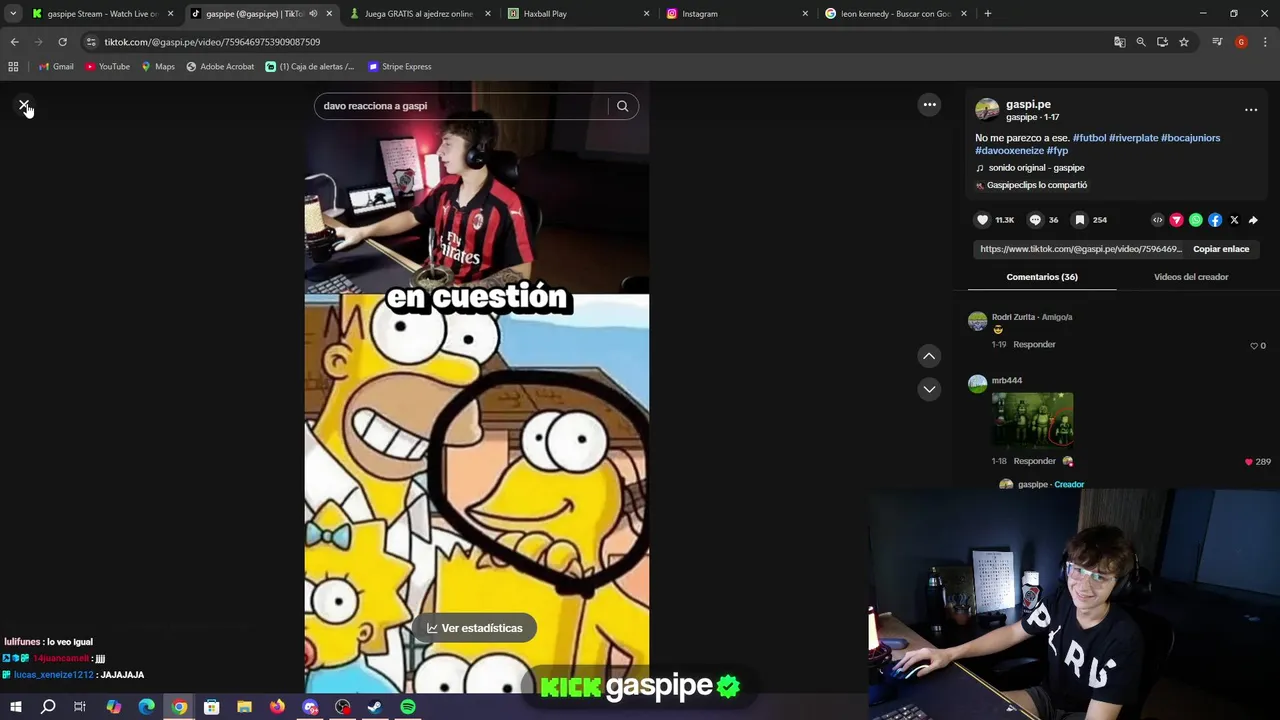Image resolution: width=1280 pixels, height=720 pixels.
Task: Click Responder under mrb444's comment
Action: coord(1034,461)
